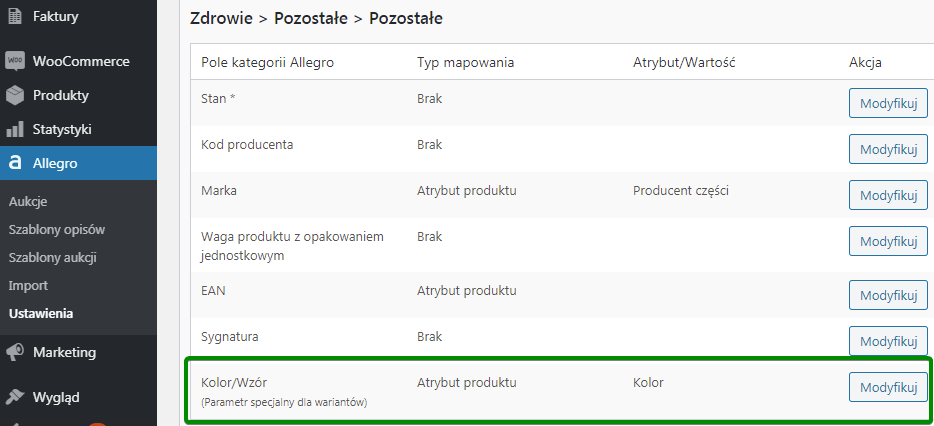
Task: Modify the EAN field mapping
Action: pyautogui.click(x=888, y=295)
